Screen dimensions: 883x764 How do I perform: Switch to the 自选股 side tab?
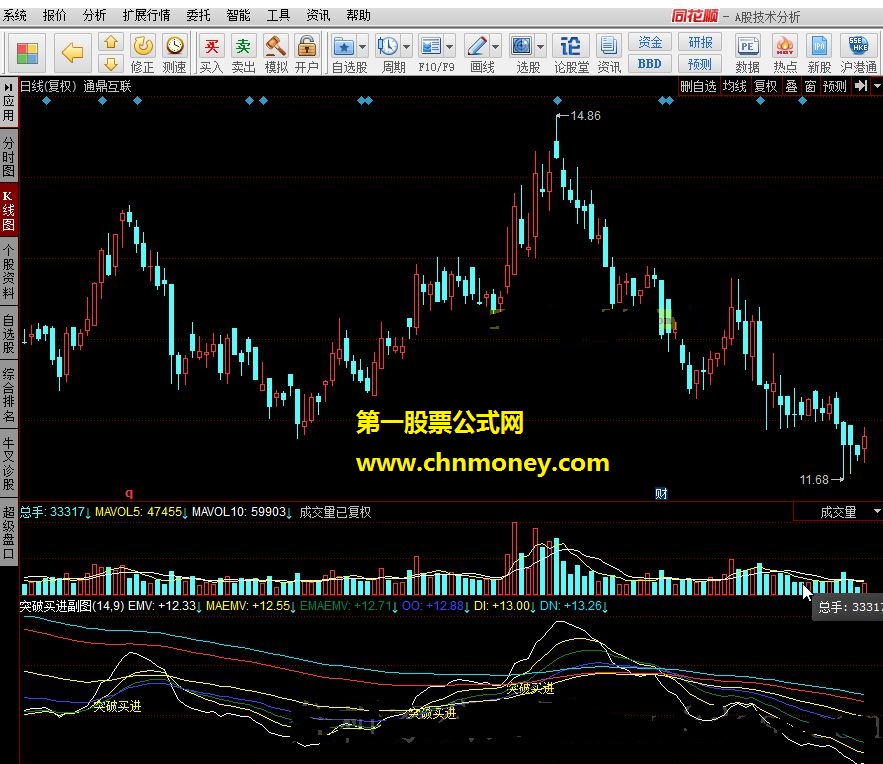pyautogui.click(x=8, y=333)
